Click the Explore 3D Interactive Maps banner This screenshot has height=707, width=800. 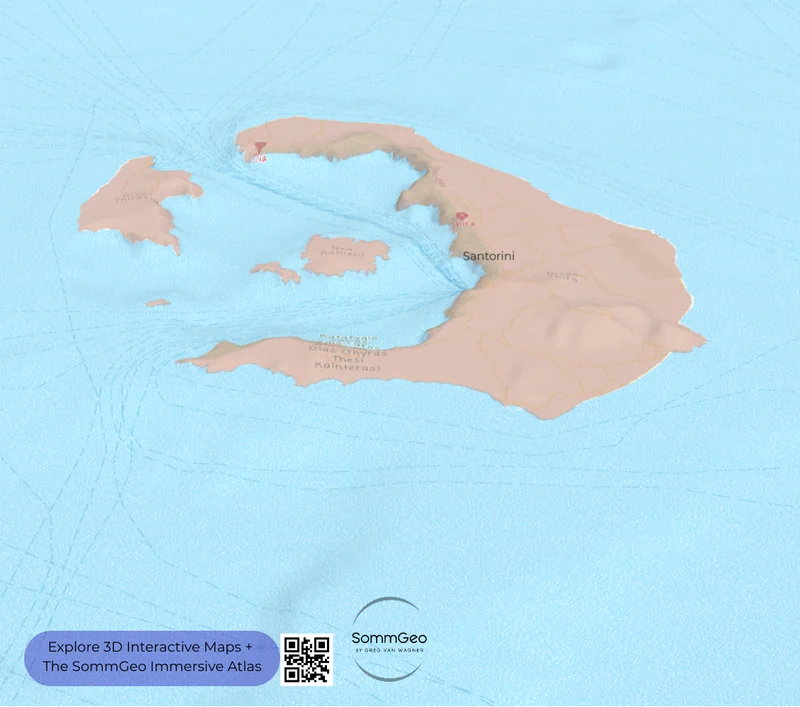tap(150, 646)
